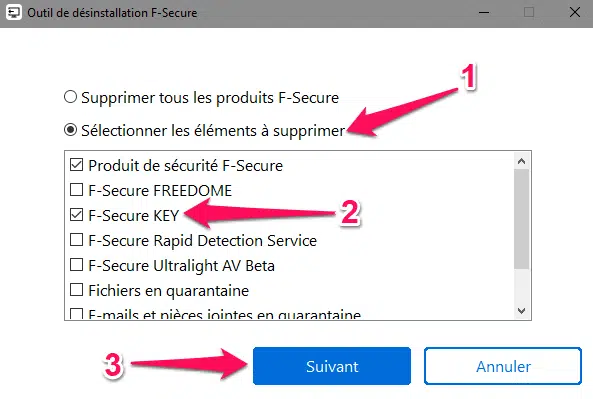Check F-Secure Ultralight AV Beta checkbox
This screenshot has height=399, width=593.
[x=76, y=265]
